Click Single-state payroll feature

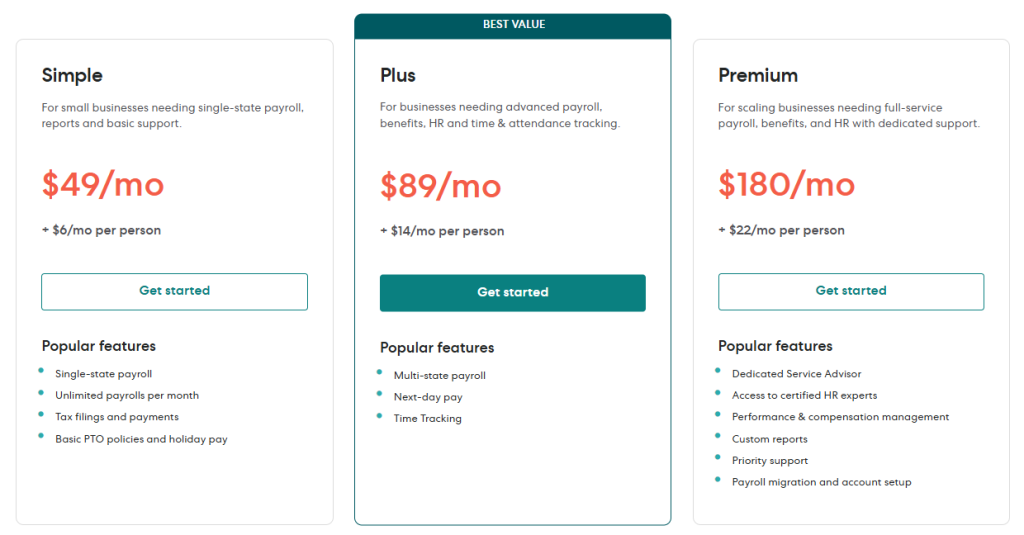coord(104,374)
